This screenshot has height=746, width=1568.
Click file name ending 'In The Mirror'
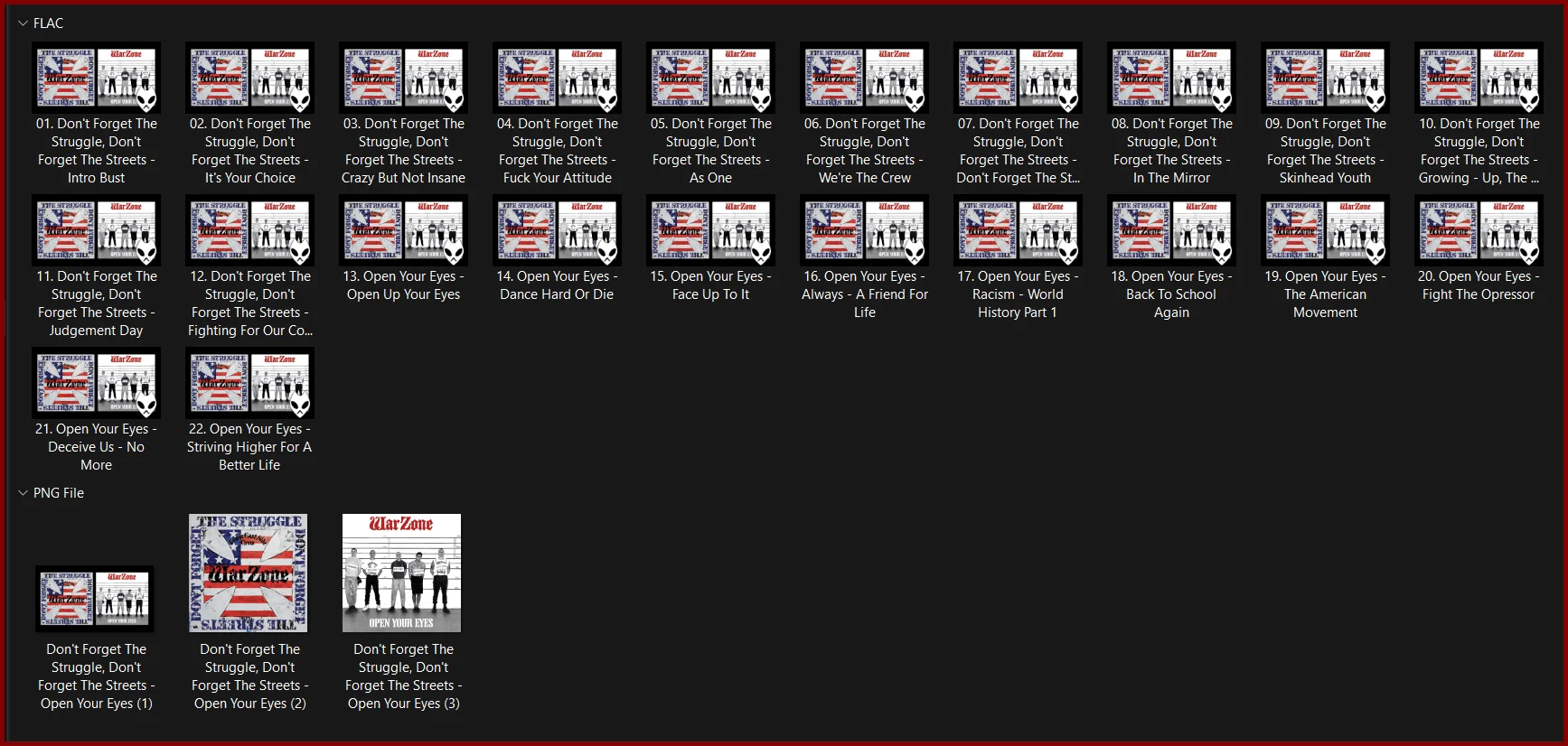coord(1172,151)
